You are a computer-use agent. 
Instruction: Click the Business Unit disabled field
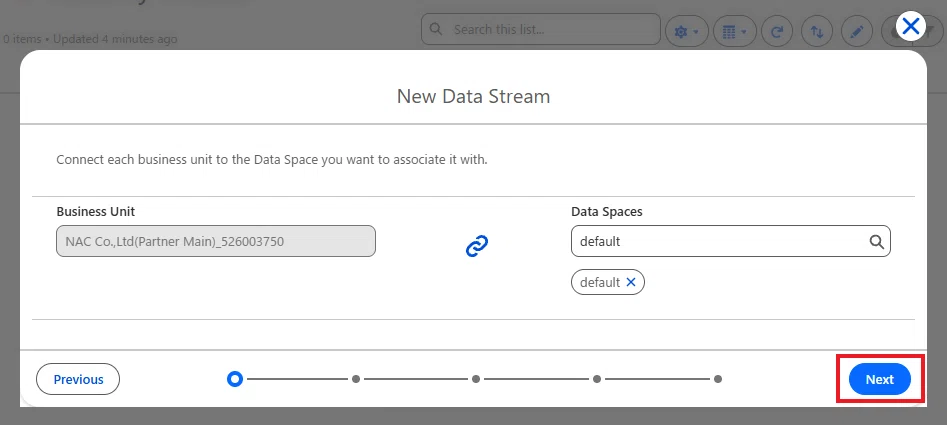point(216,241)
